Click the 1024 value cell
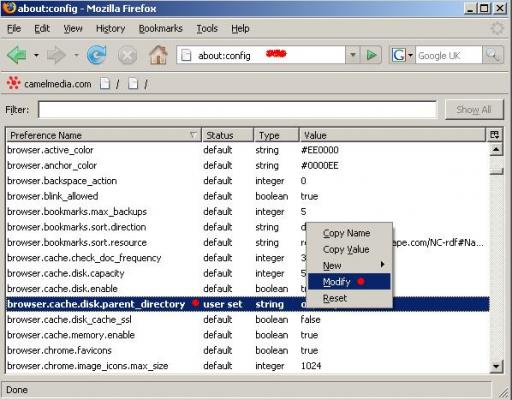Screen dimensions: 512x400 pos(311,366)
